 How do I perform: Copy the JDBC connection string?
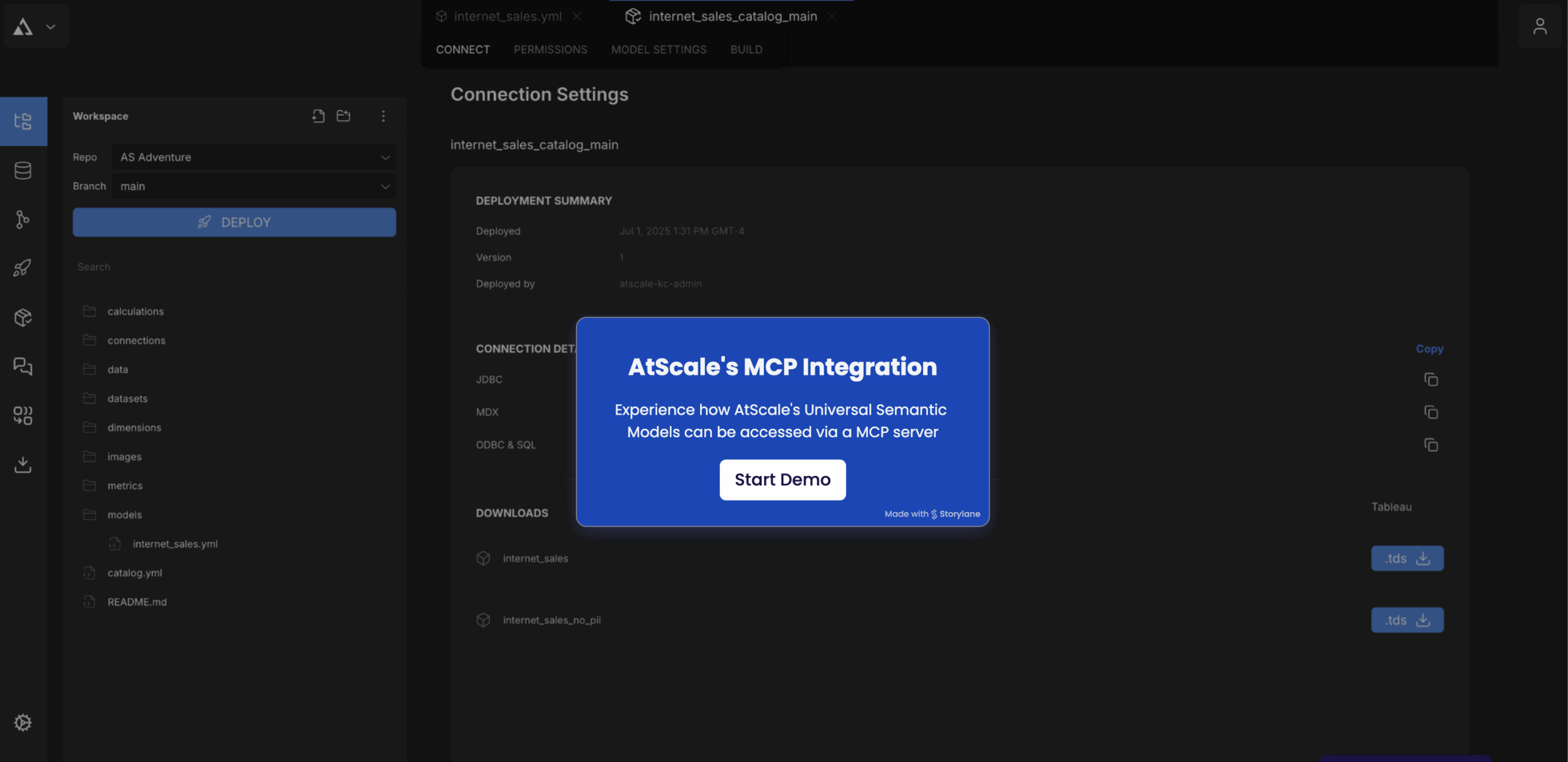1431,380
